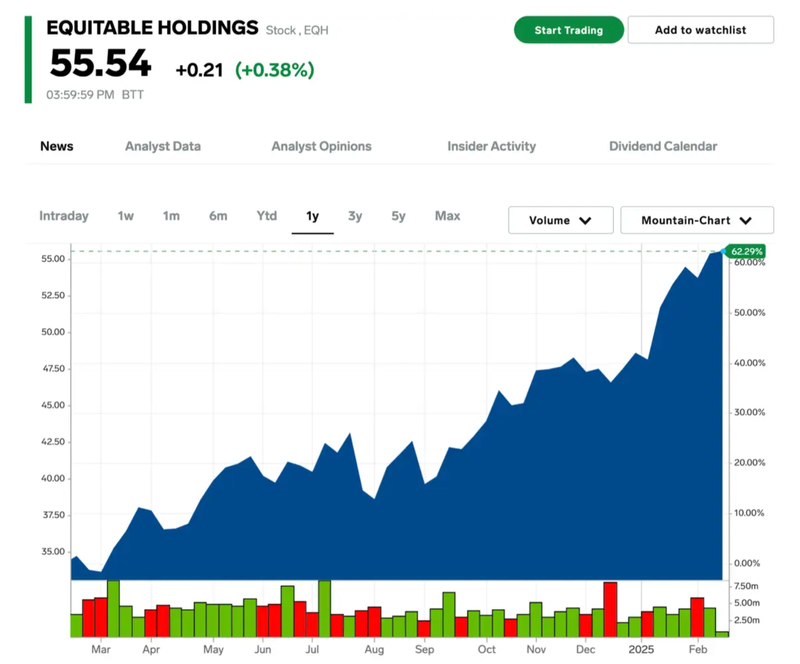The width and height of the screenshot is (800, 664).
Task: Switch chart range to 1w
Action: [x=126, y=216]
